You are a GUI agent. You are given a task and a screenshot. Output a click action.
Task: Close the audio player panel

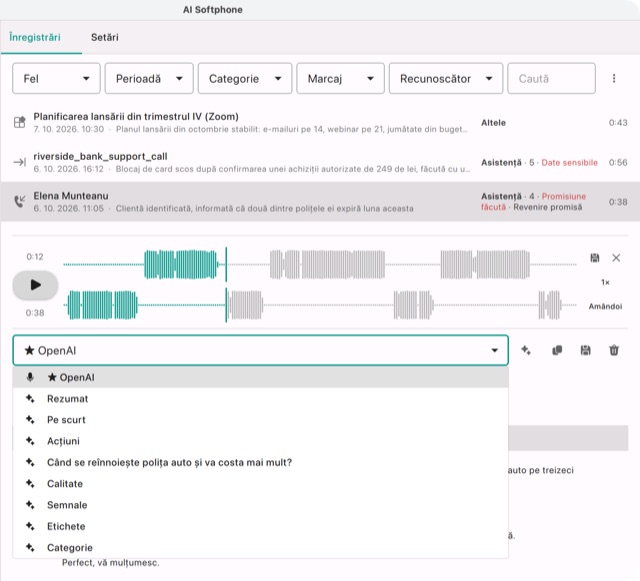click(x=616, y=258)
